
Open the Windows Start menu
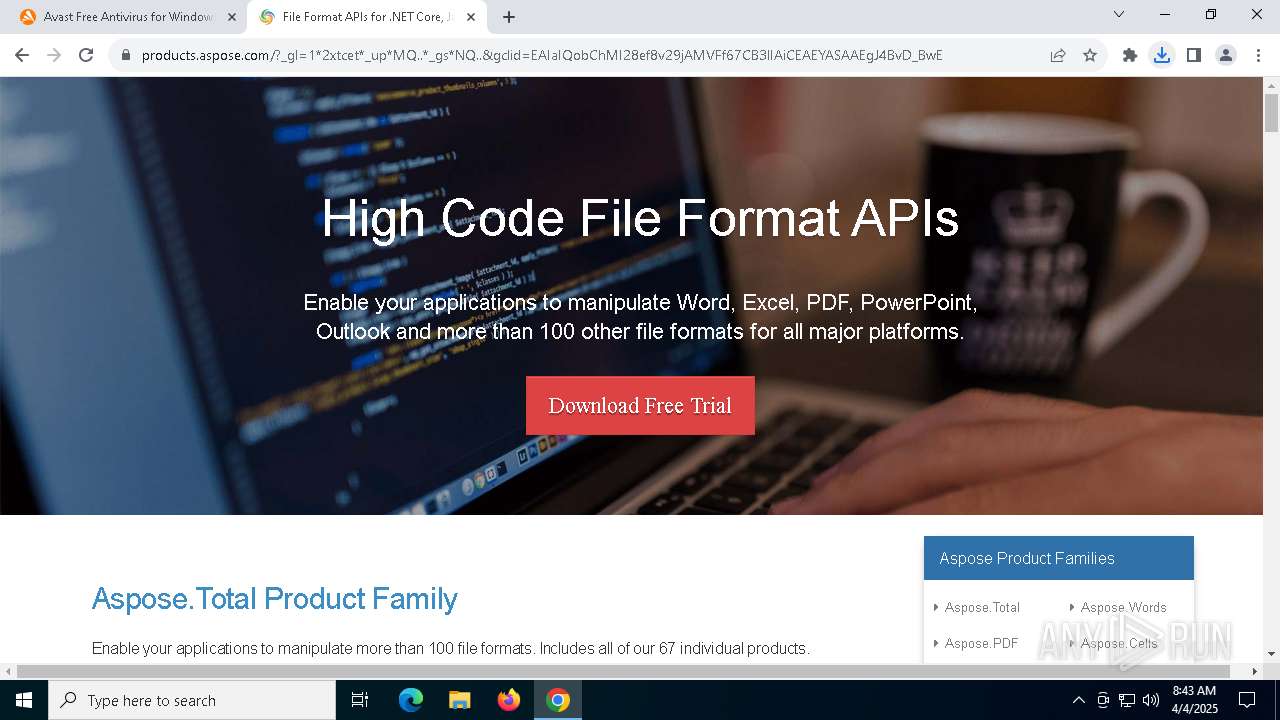click(24, 700)
